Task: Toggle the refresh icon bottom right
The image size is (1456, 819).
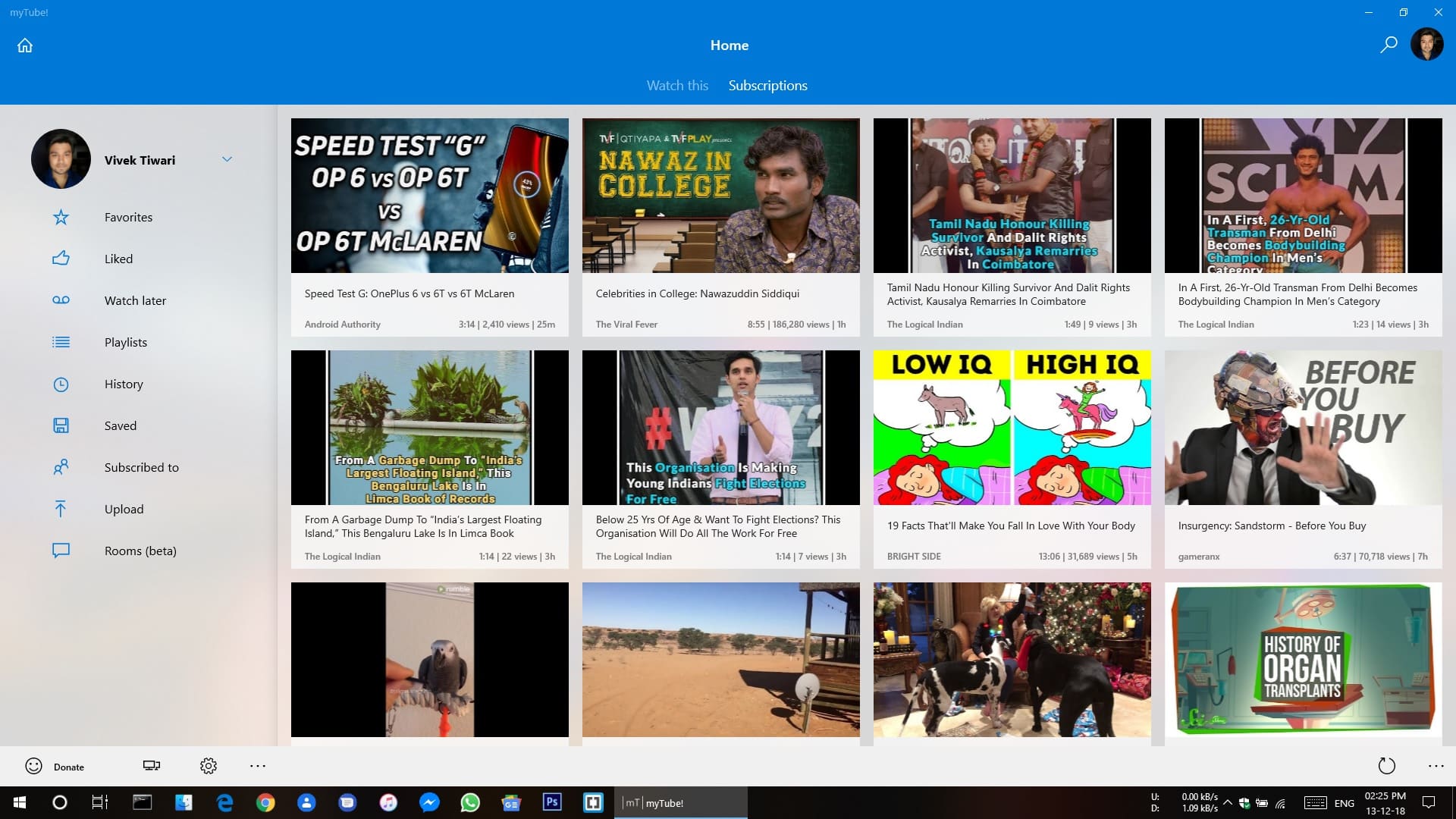Action: (1386, 766)
